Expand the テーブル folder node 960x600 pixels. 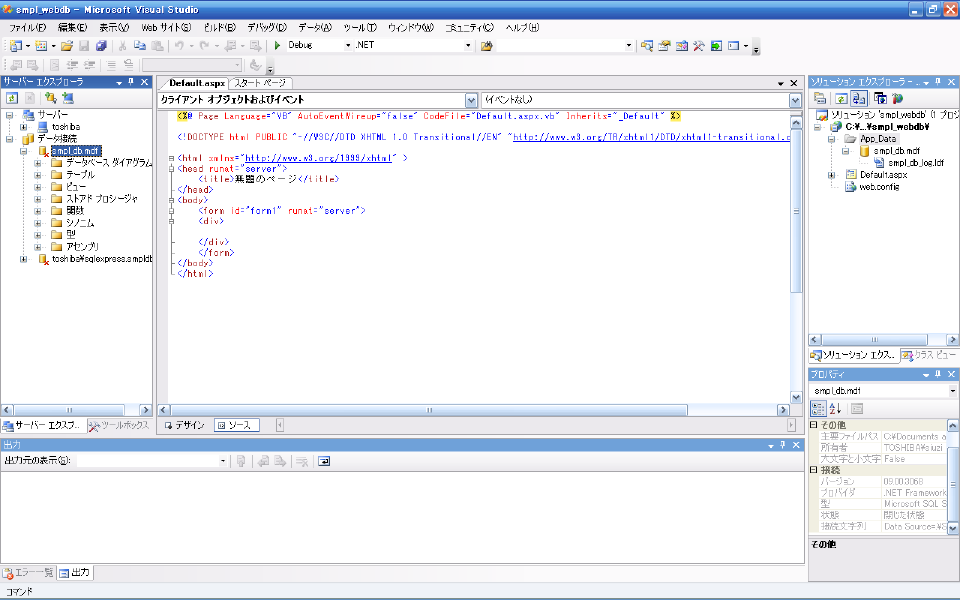click(x=38, y=174)
